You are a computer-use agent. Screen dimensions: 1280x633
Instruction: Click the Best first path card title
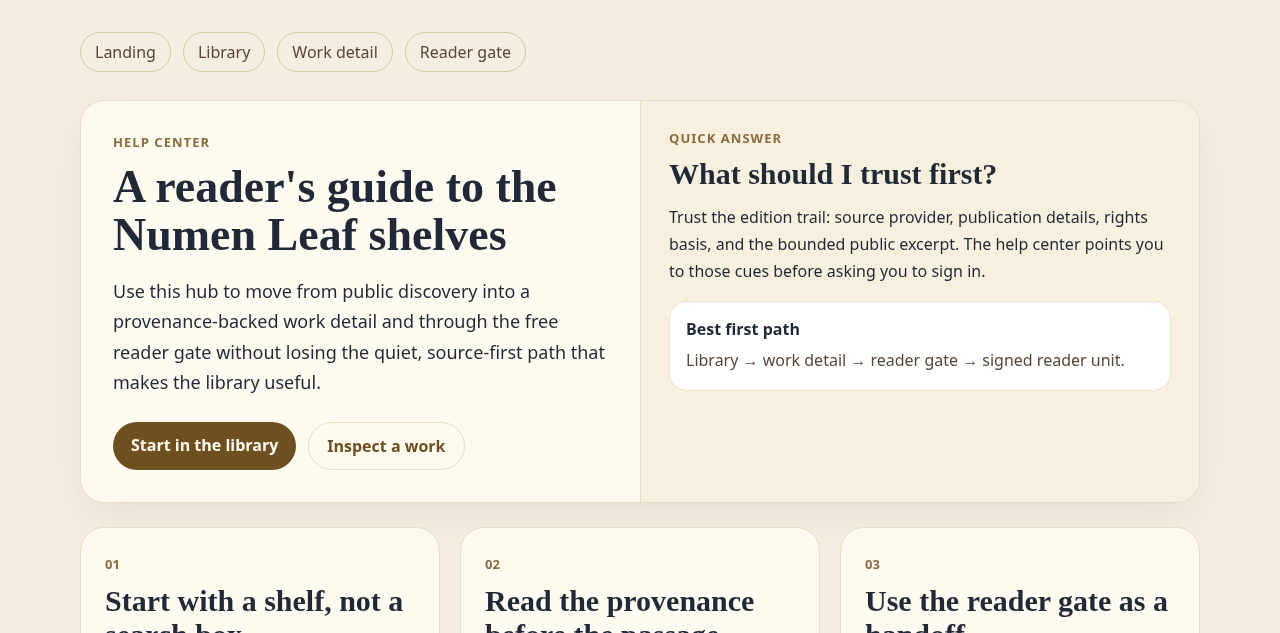coord(743,329)
